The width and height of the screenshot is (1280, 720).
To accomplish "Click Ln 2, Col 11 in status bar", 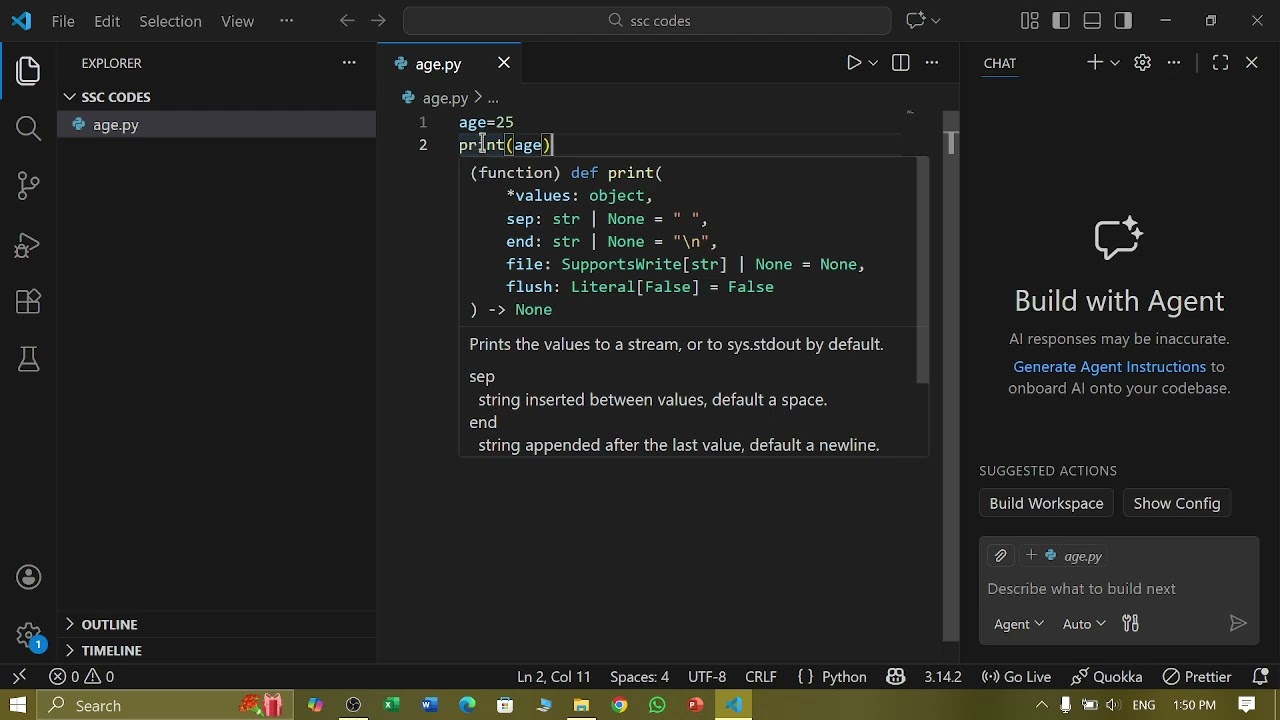I will (554, 677).
